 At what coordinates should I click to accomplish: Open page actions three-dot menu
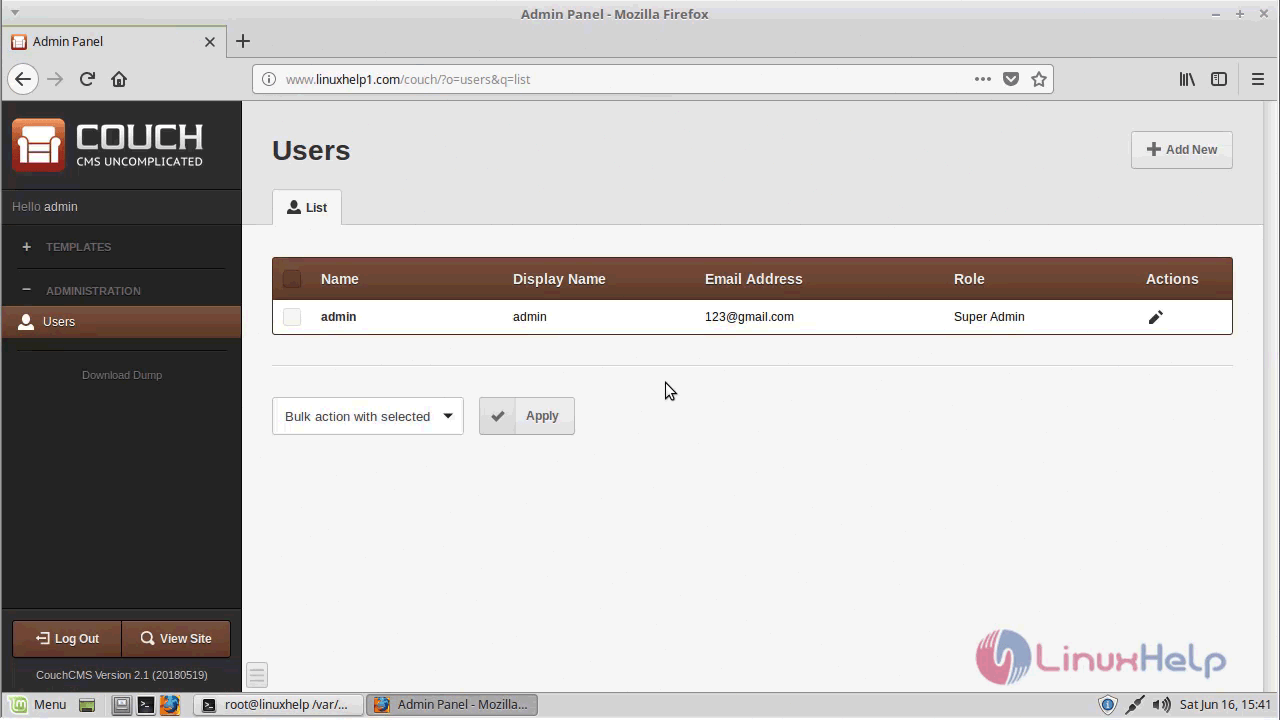(x=983, y=79)
